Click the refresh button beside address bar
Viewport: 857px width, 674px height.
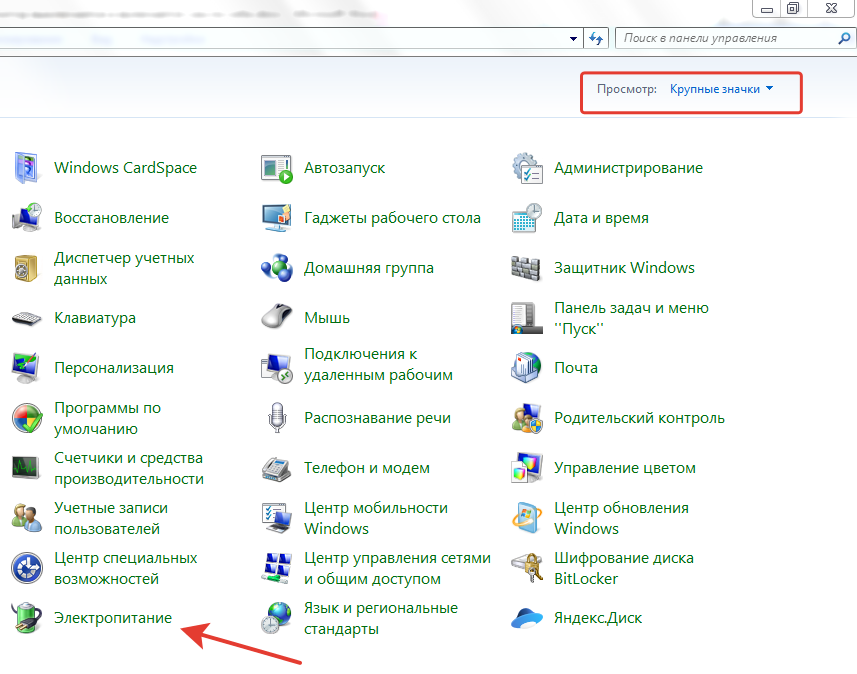(596, 38)
